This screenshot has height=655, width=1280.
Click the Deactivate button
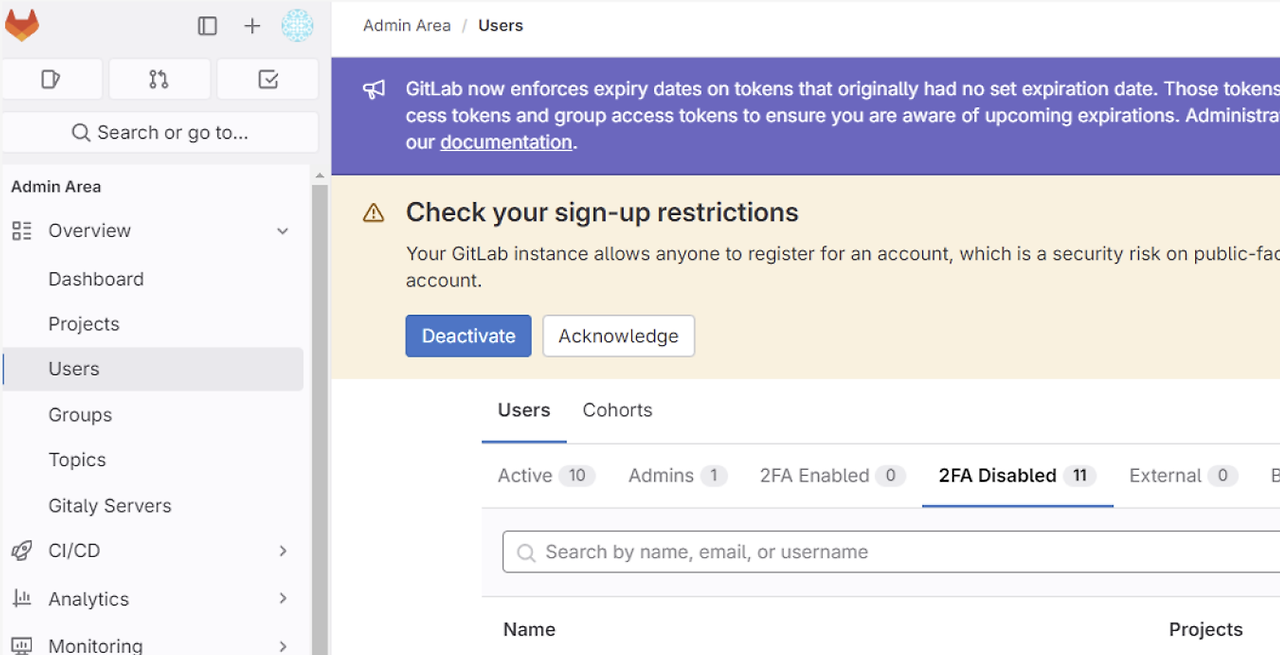[468, 336]
